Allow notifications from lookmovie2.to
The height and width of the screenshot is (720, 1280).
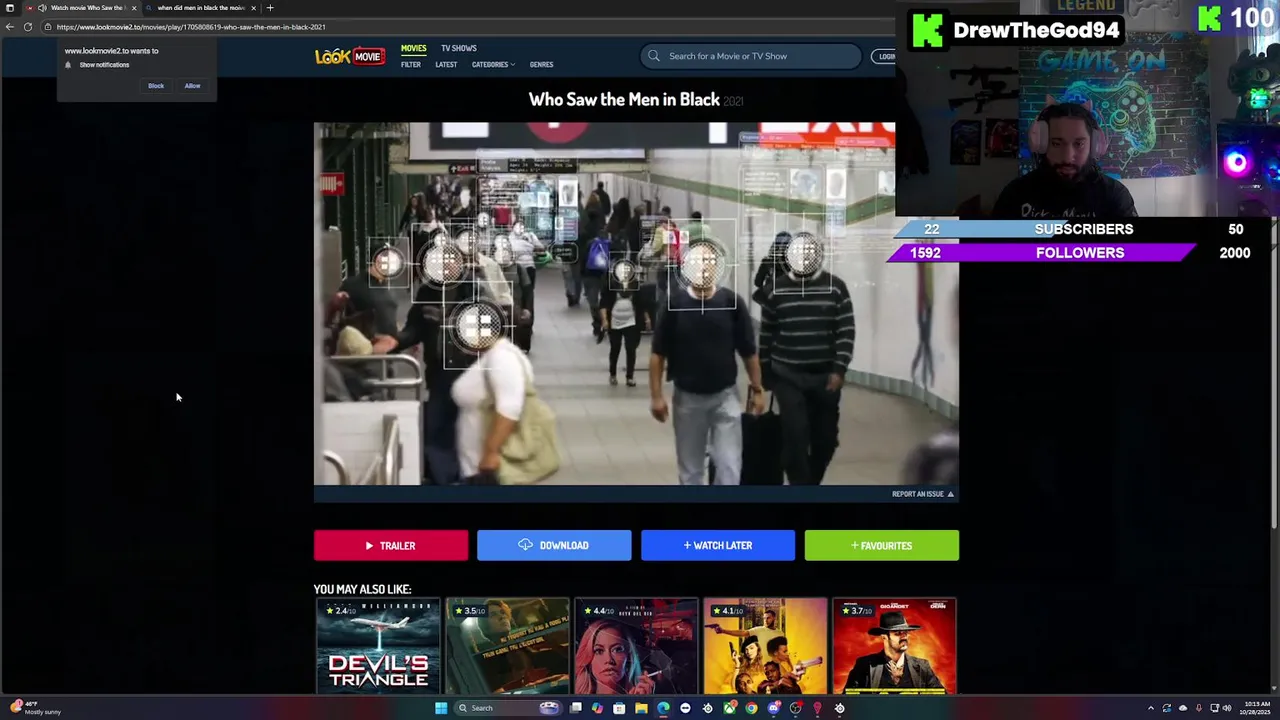coord(192,86)
